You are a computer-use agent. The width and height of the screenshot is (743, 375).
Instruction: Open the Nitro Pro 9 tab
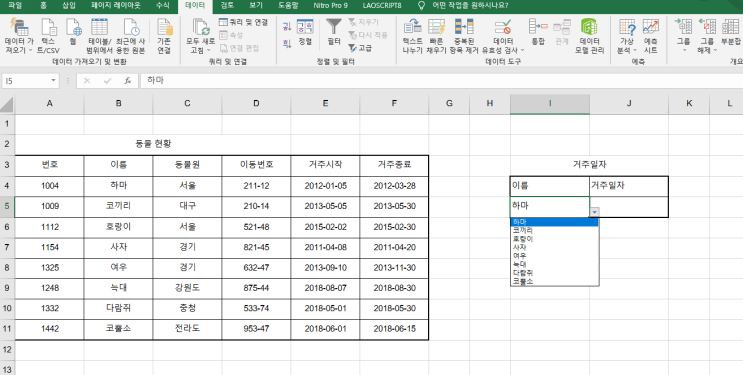pyautogui.click(x=330, y=6)
